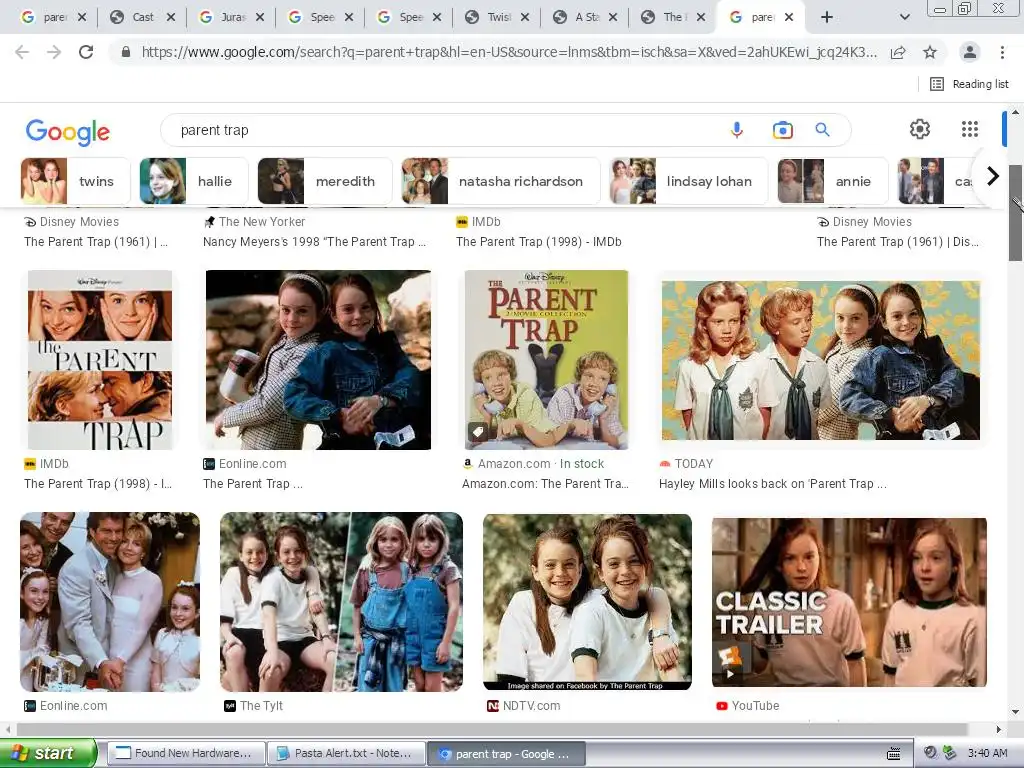
Task: Click the on-screen keyboard tray icon
Action: click(x=894, y=754)
